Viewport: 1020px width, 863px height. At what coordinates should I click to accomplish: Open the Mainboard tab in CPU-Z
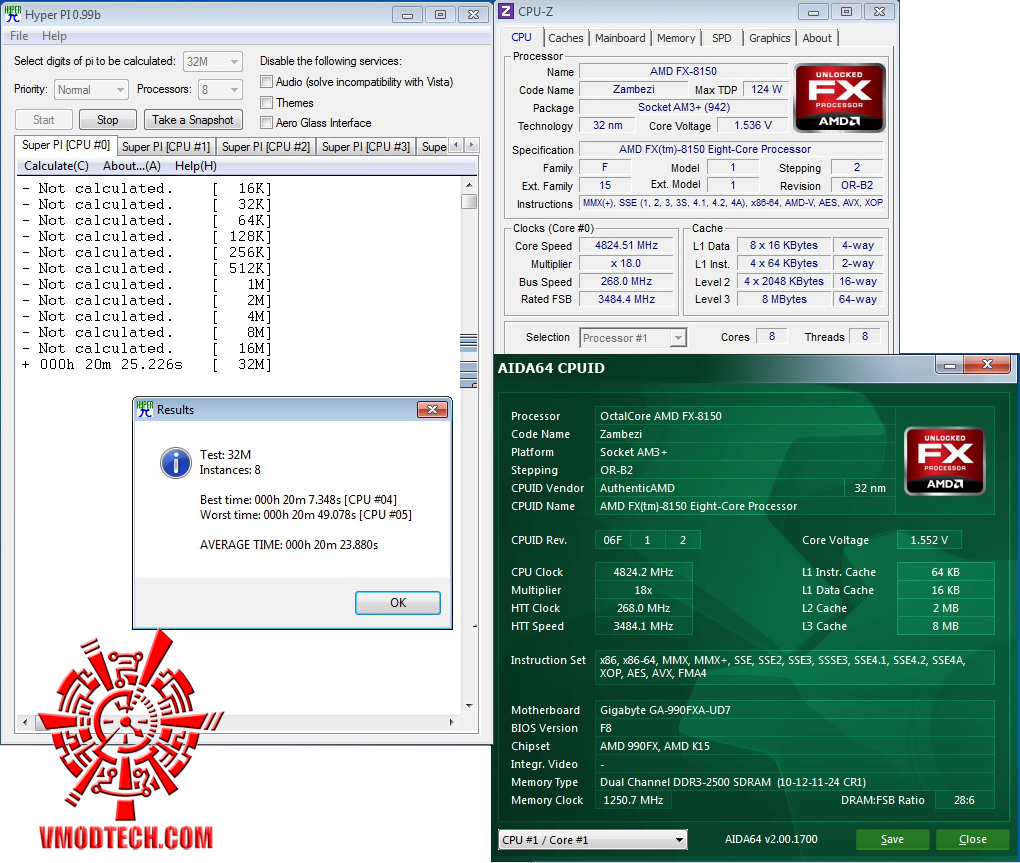(x=620, y=38)
